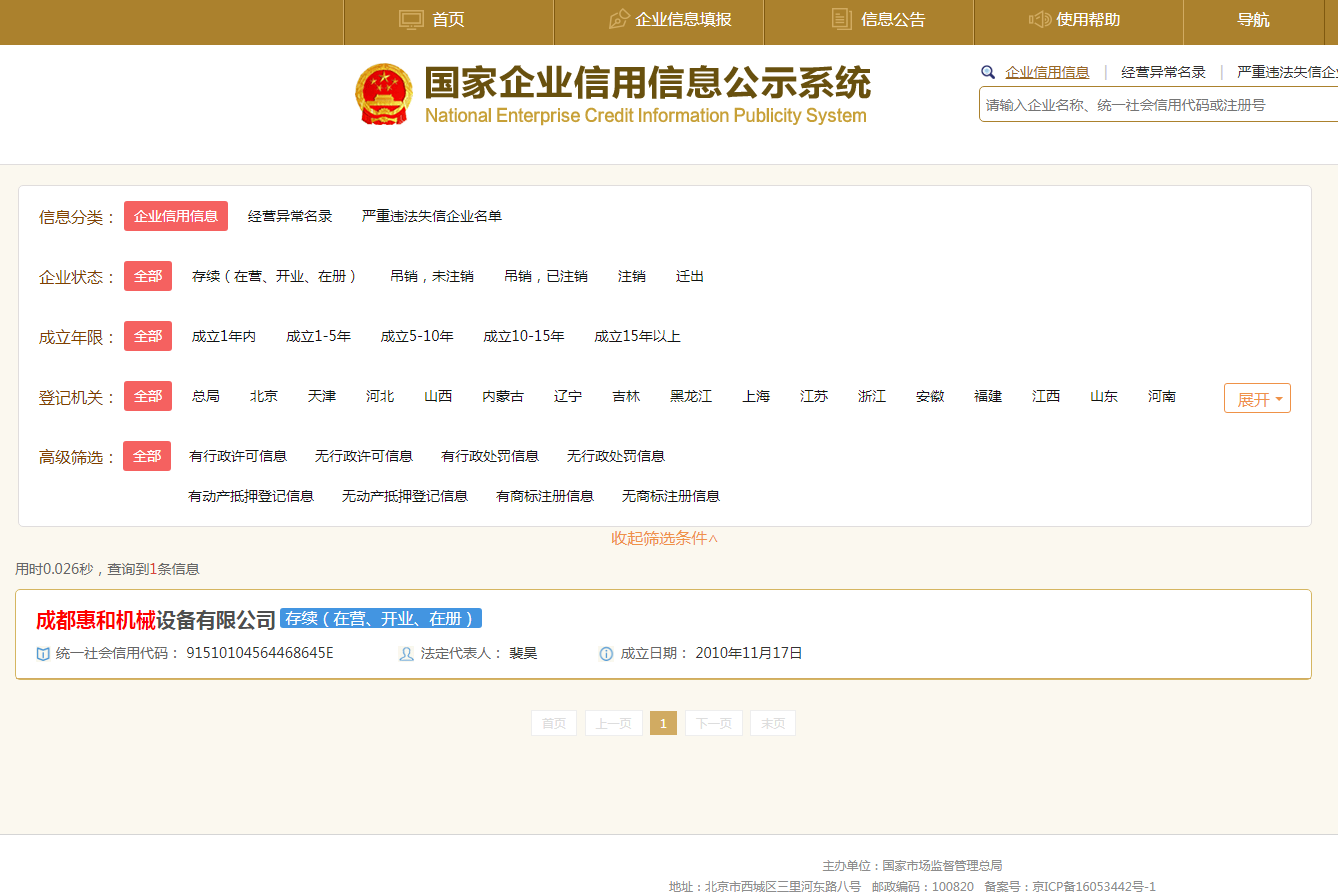Select 企业信用信息 search tab above input
1338x894 pixels.
[x=1047, y=72]
